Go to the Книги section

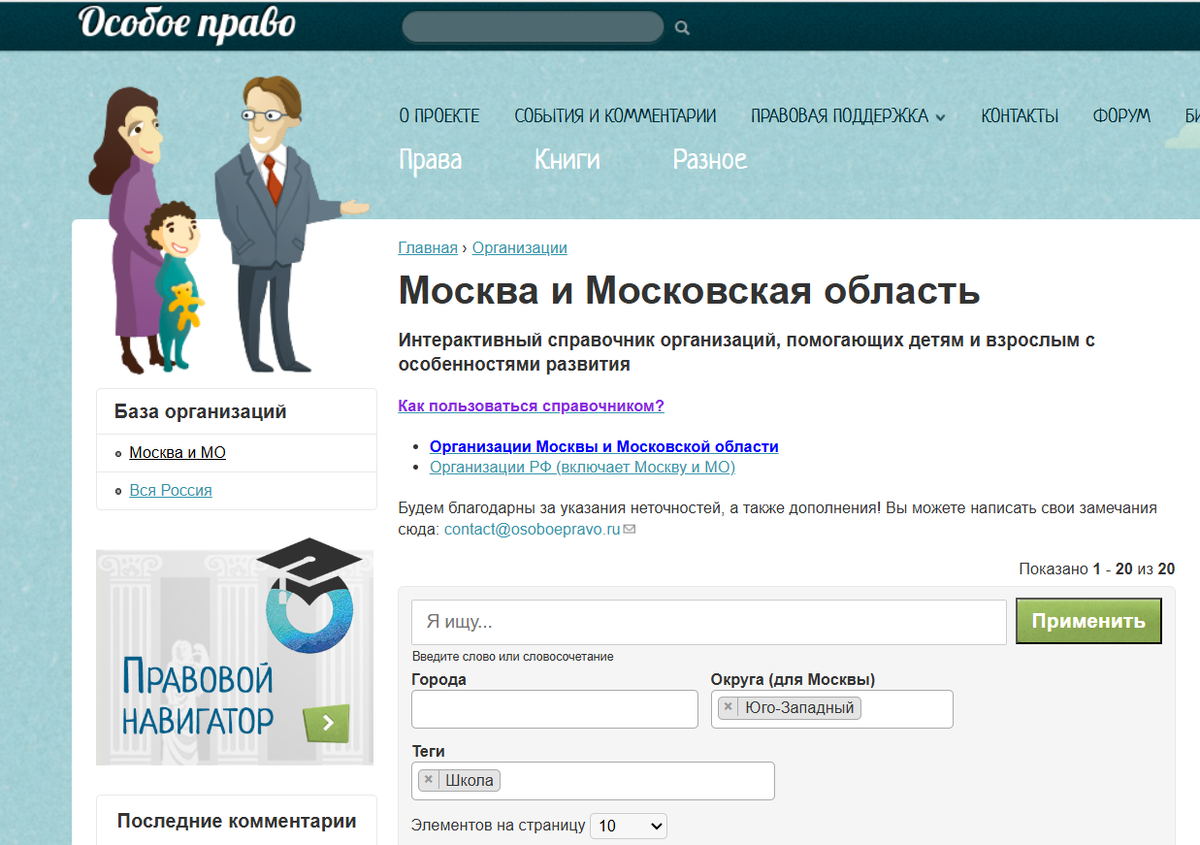[567, 160]
